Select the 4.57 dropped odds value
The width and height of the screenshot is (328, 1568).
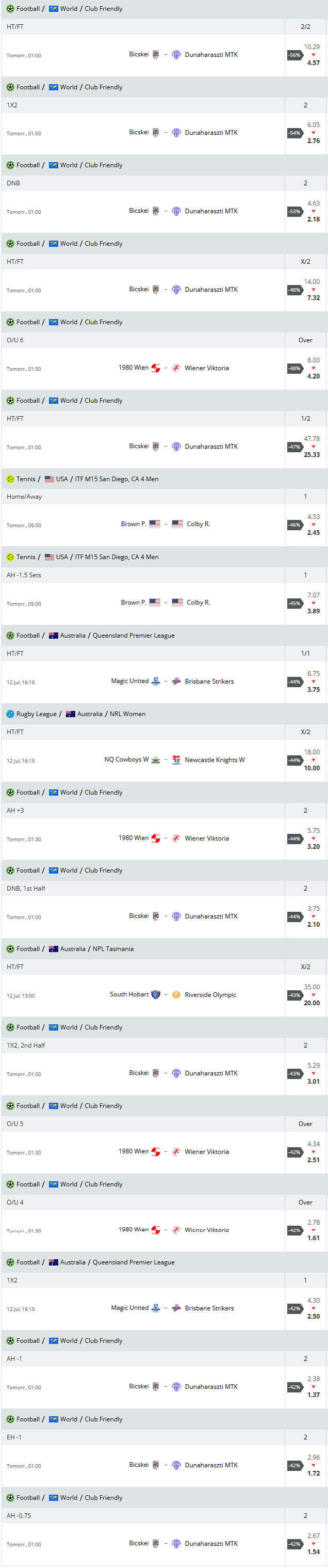[x=314, y=62]
